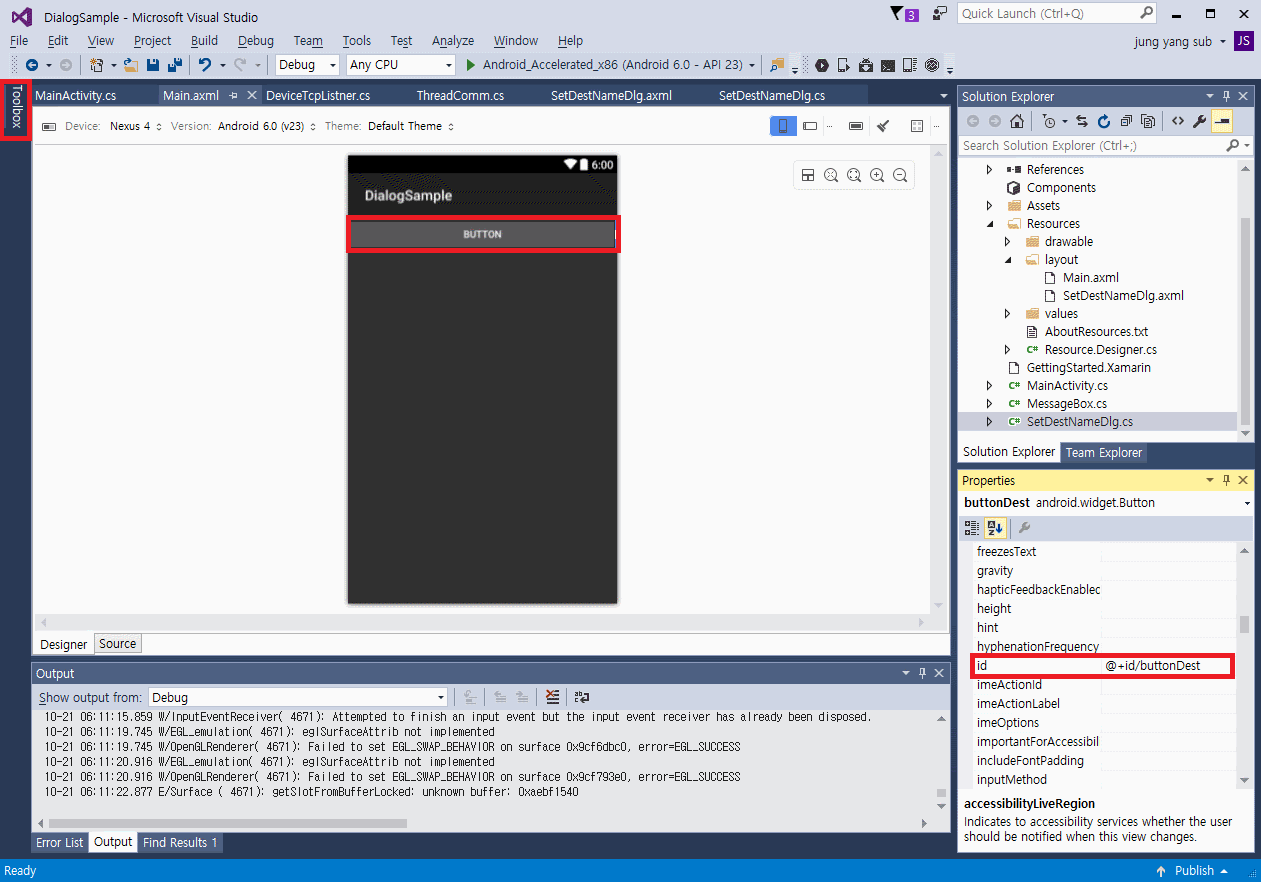Viewport: 1261px width, 882px height.
Task: Switch to the DeviceTcpListner.cs tab
Action: click(318, 96)
